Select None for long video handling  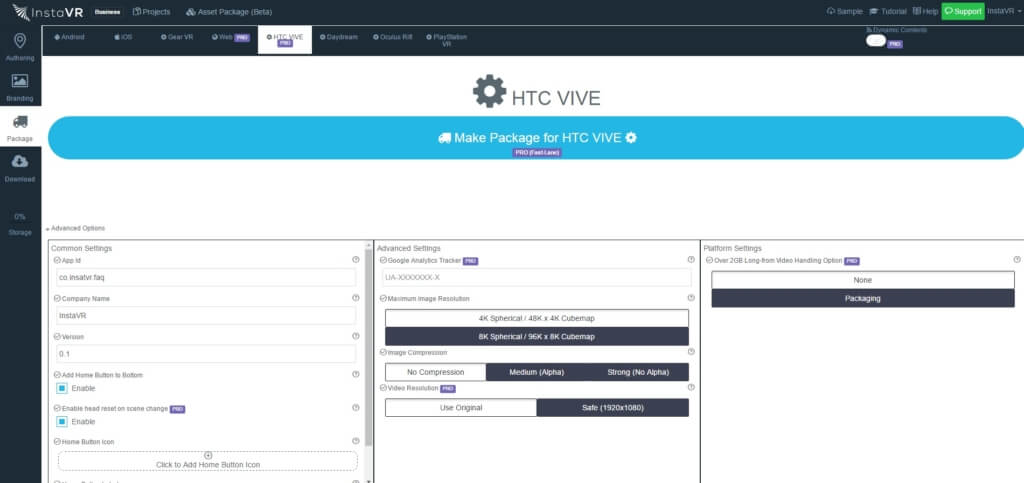pos(863,280)
